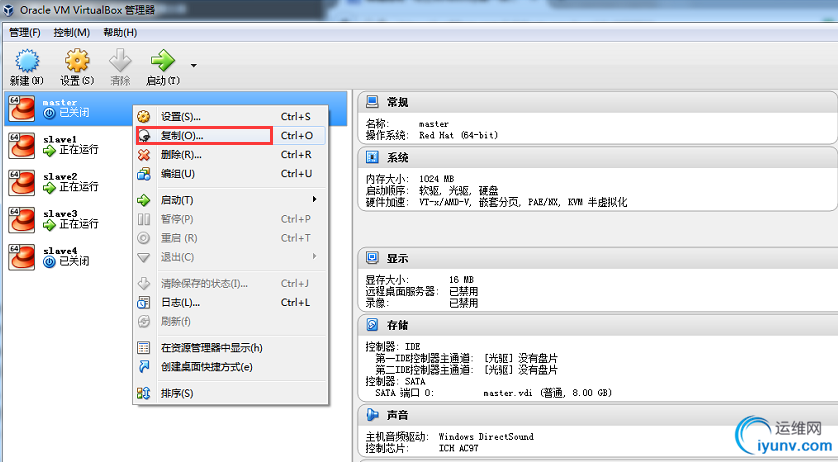Open Settings (设置) gear toolbar icon

(x=77, y=60)
